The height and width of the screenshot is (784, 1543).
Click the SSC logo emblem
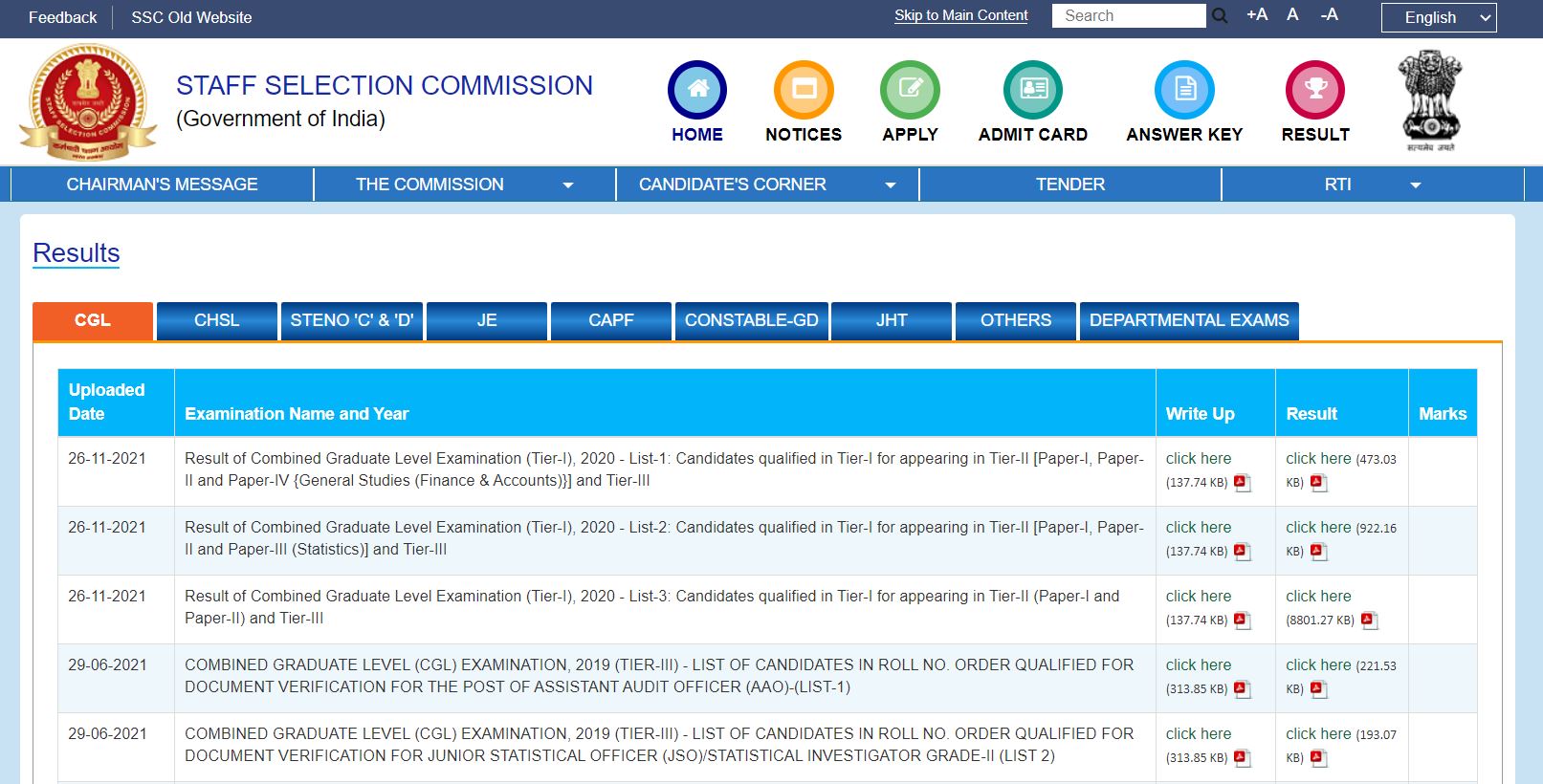point(88,101)
